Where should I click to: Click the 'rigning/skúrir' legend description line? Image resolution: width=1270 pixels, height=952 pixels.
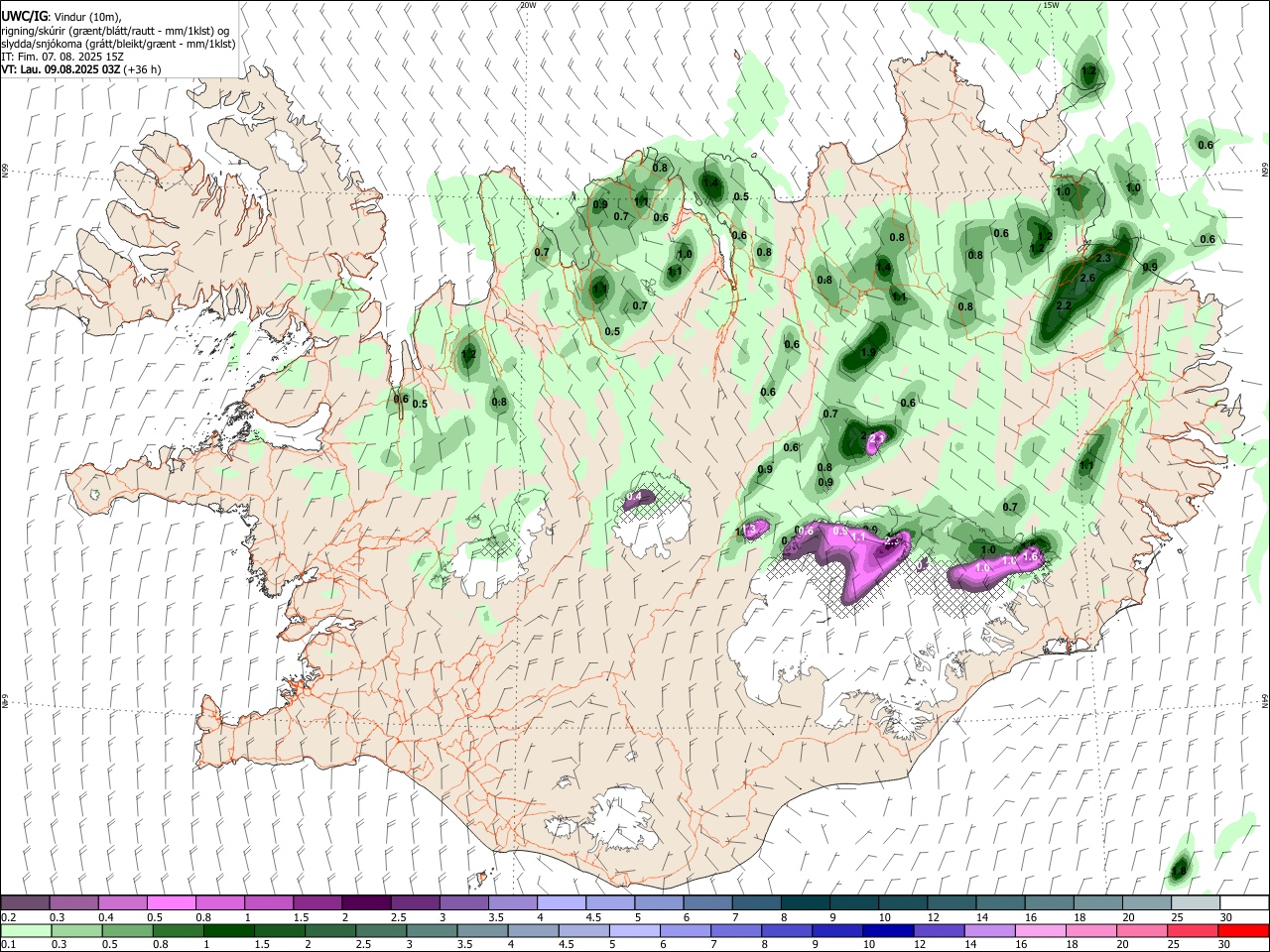point(116,30)
